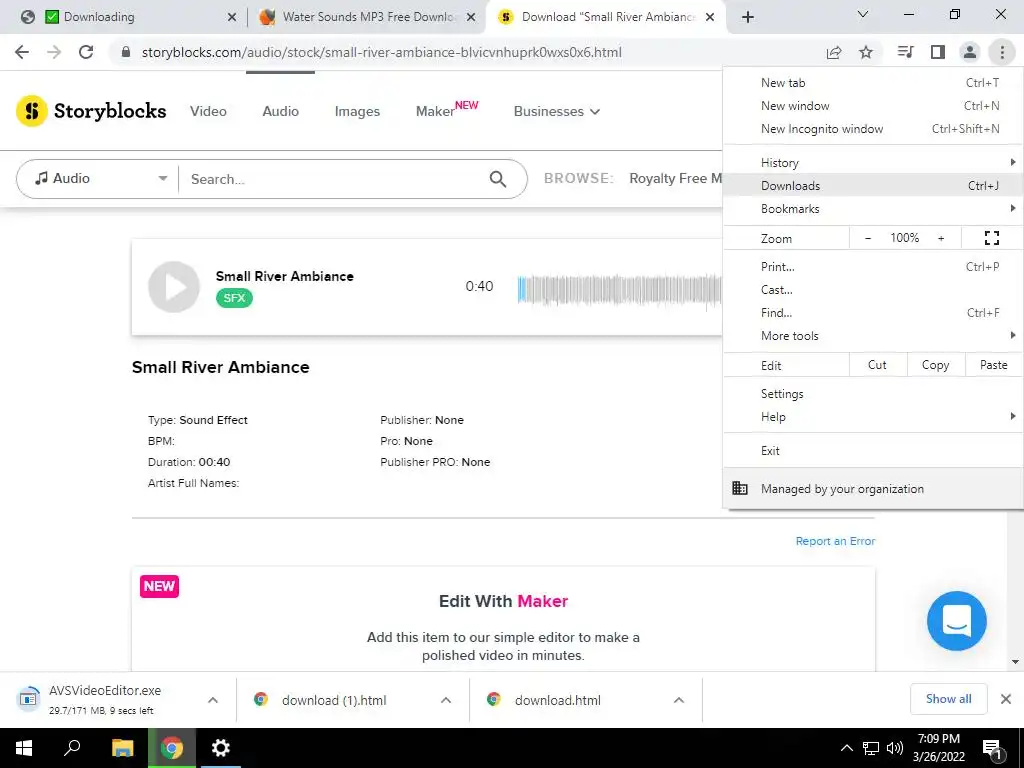The image size is (1024, 768).
Task: Toggle the browser side panel icon
Action: [938, 52]
